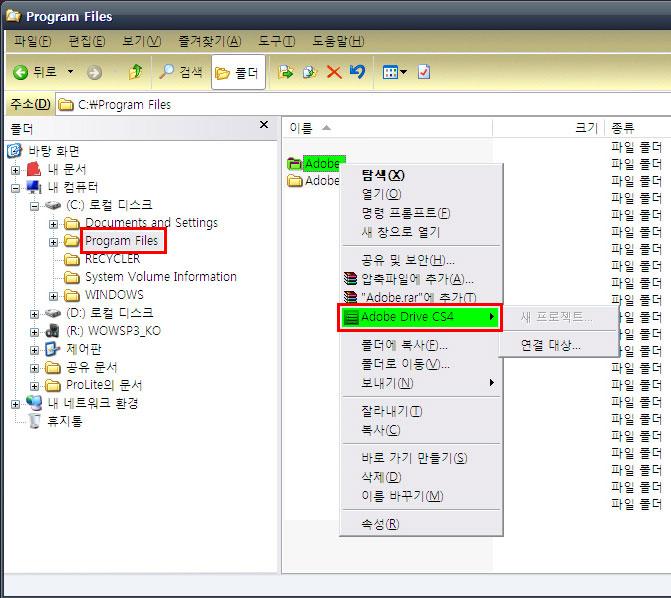Click the 제어판 control panel icon
Screen dimensions: 671x598
coord(52,349)
